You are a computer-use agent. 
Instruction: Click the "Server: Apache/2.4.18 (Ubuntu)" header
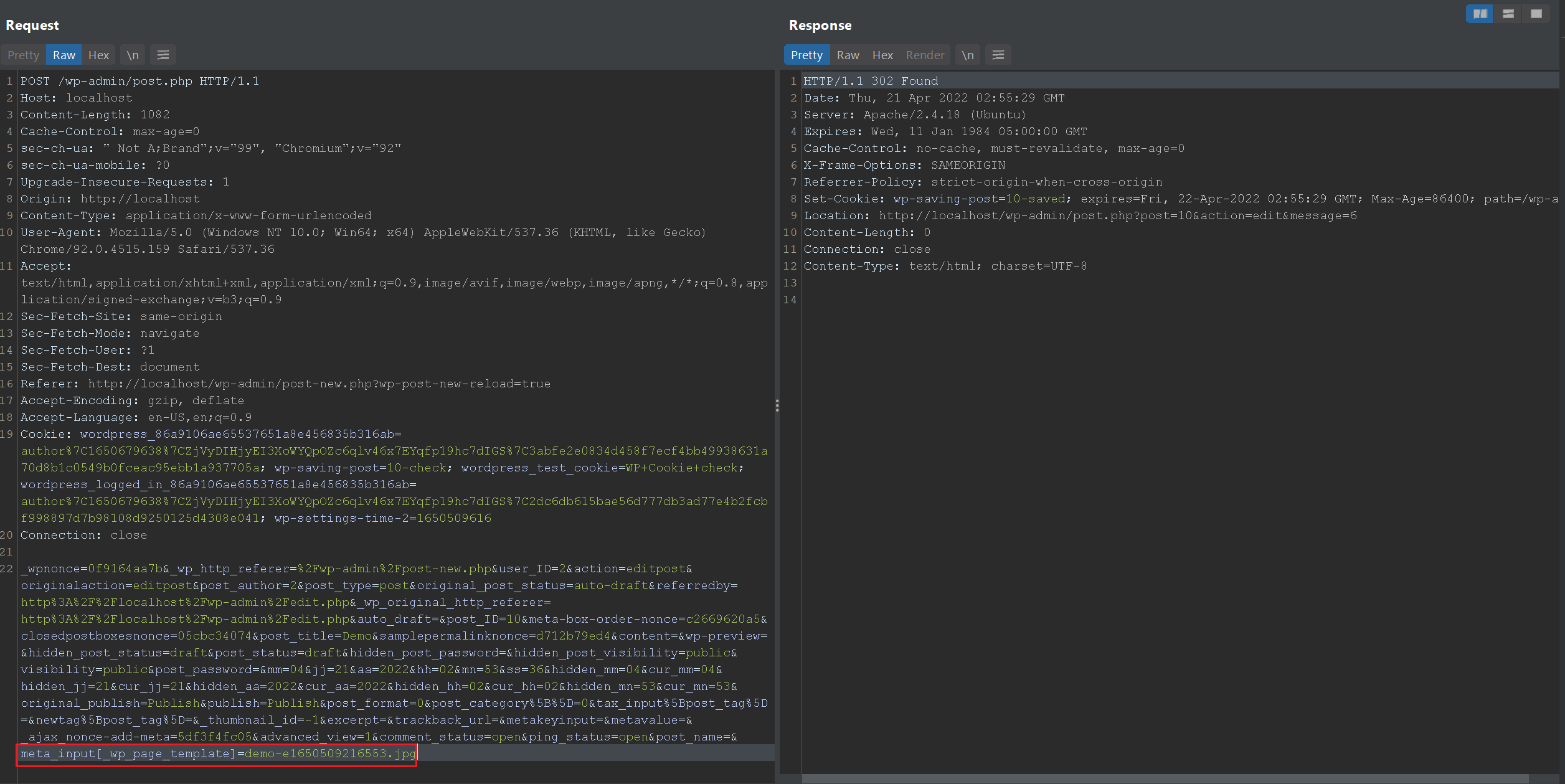915,115
